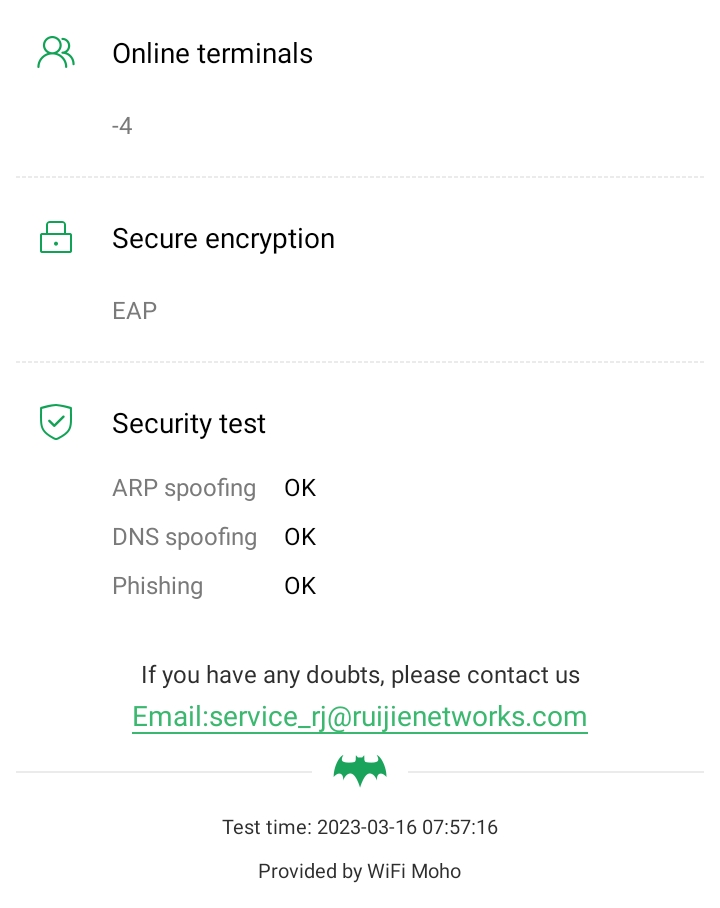720x908 pixels.
Task: Click the Online terminals people icon
Action: coord(55,53)
